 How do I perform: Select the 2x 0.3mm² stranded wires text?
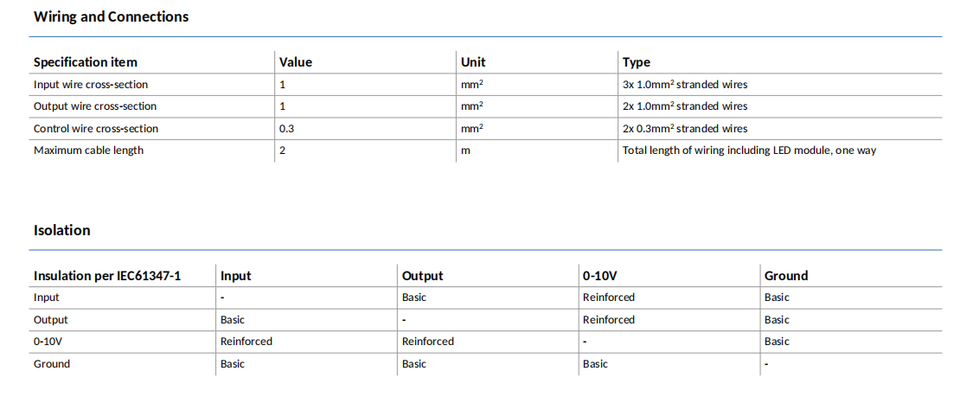[685, 129]
